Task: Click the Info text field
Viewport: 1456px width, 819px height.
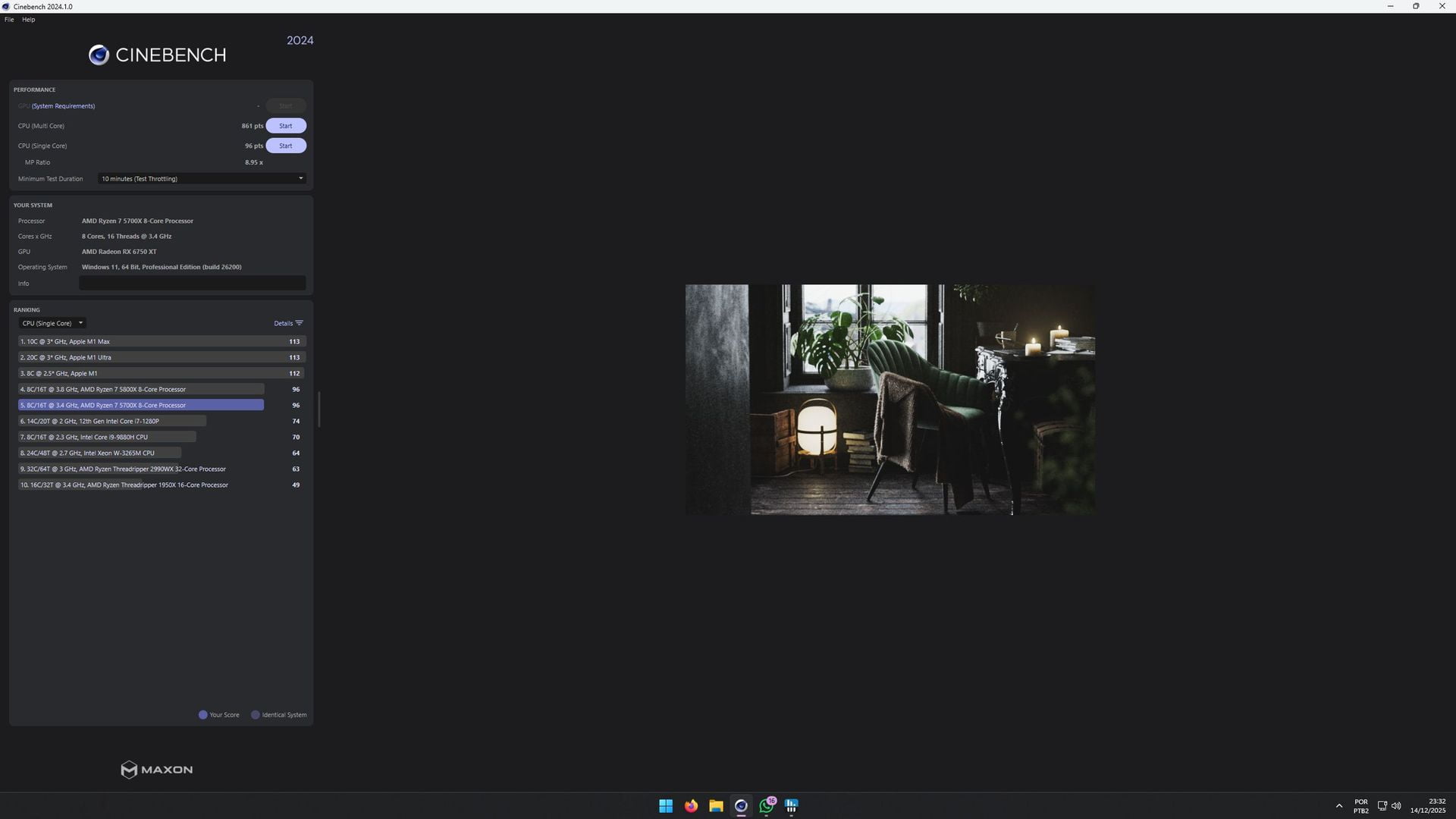Action: point(193,283)
